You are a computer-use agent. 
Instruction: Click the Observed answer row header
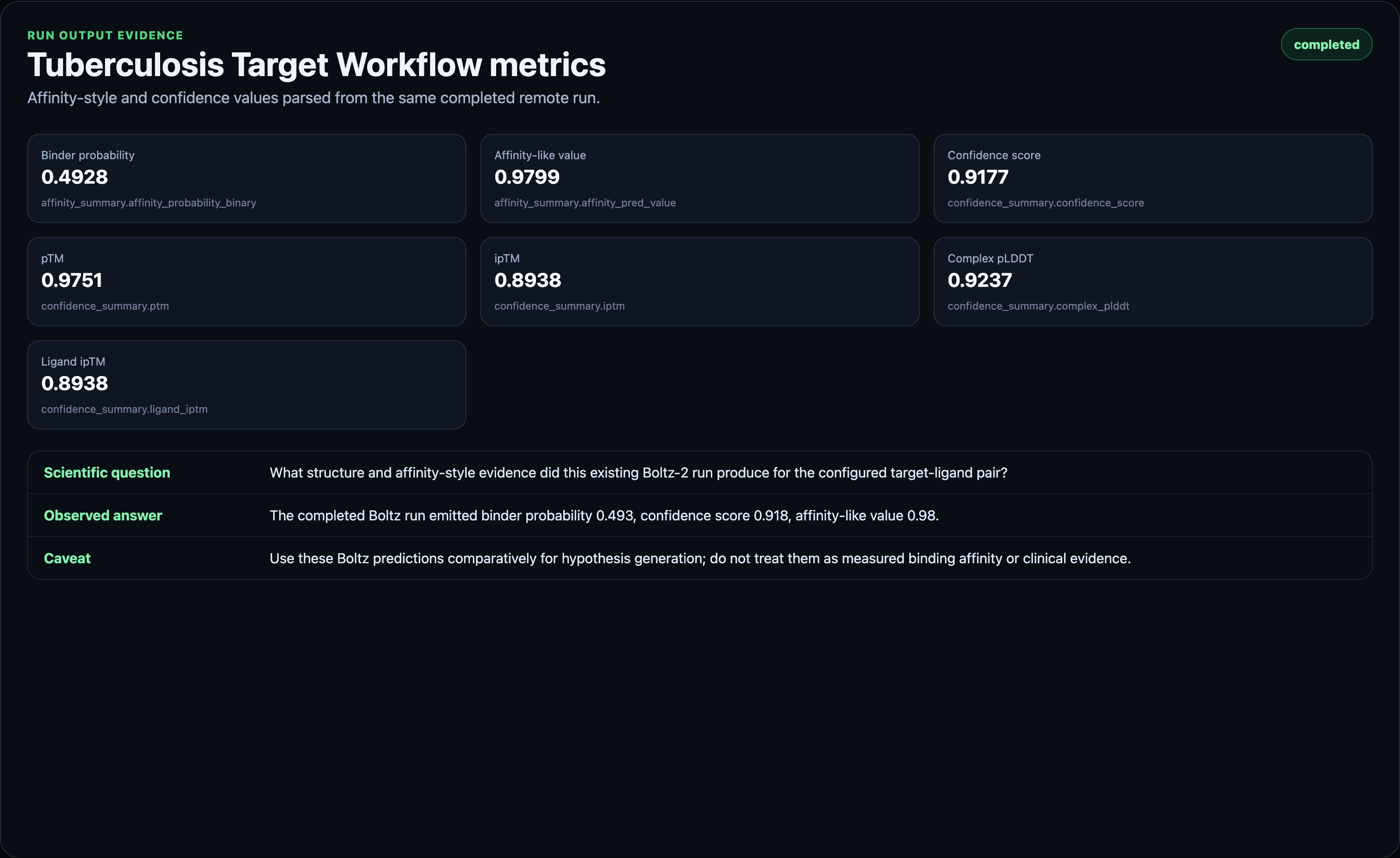103,516
